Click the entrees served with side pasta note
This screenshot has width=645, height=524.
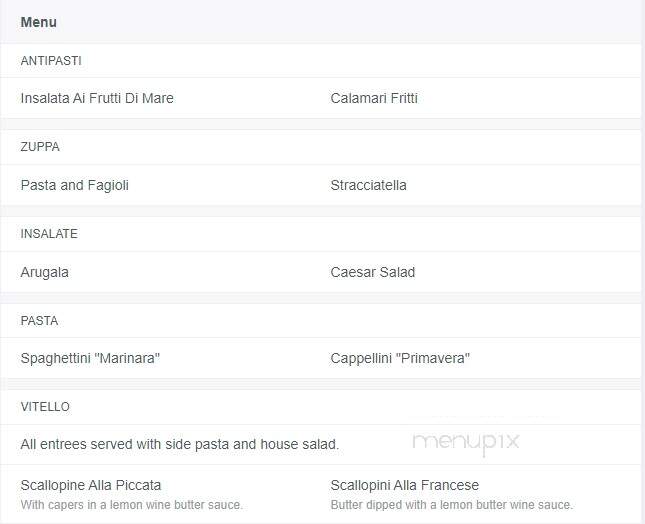click(x=180, y=444)
